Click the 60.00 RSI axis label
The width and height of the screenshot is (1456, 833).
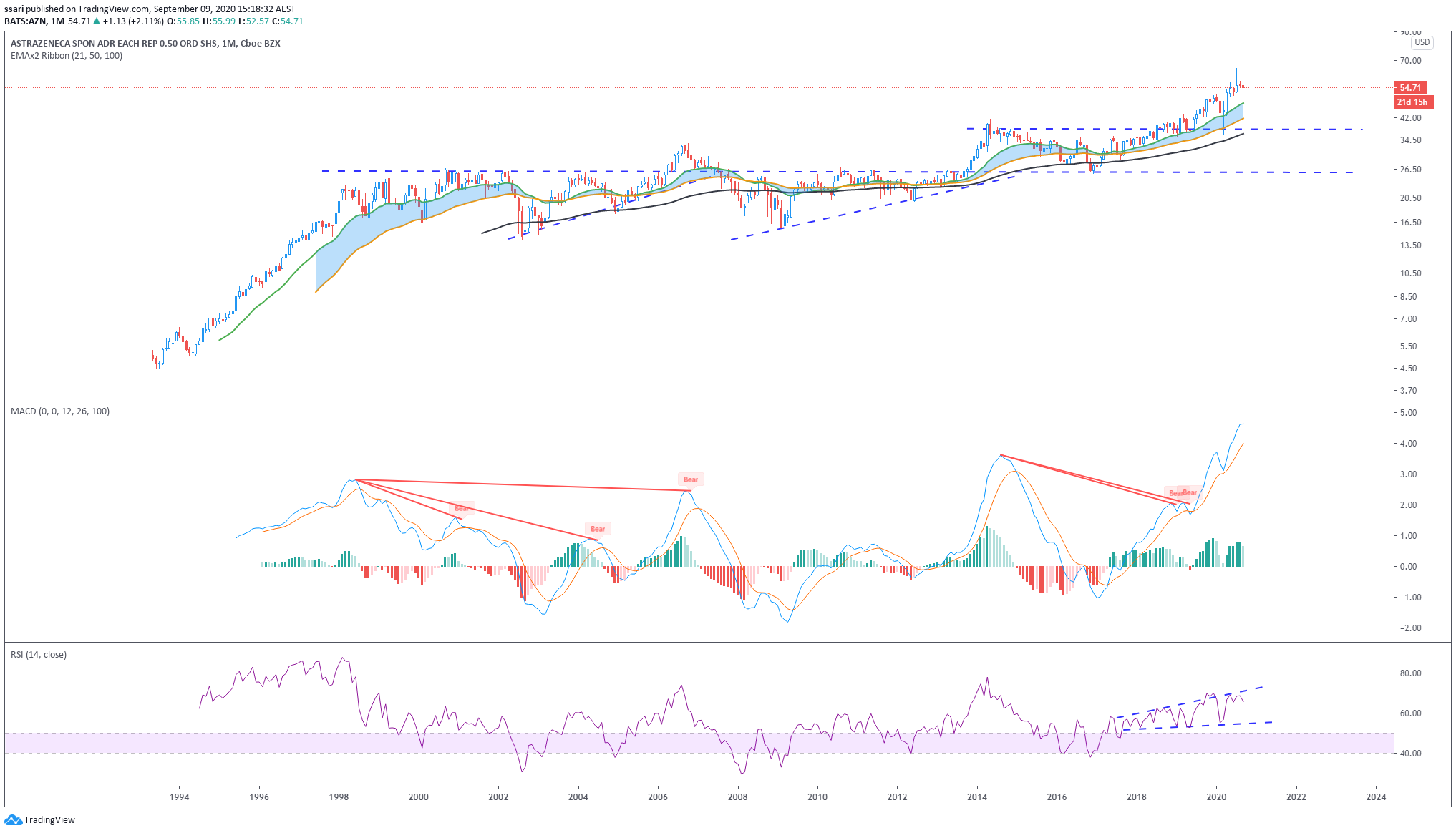(x=1411, y=713)
